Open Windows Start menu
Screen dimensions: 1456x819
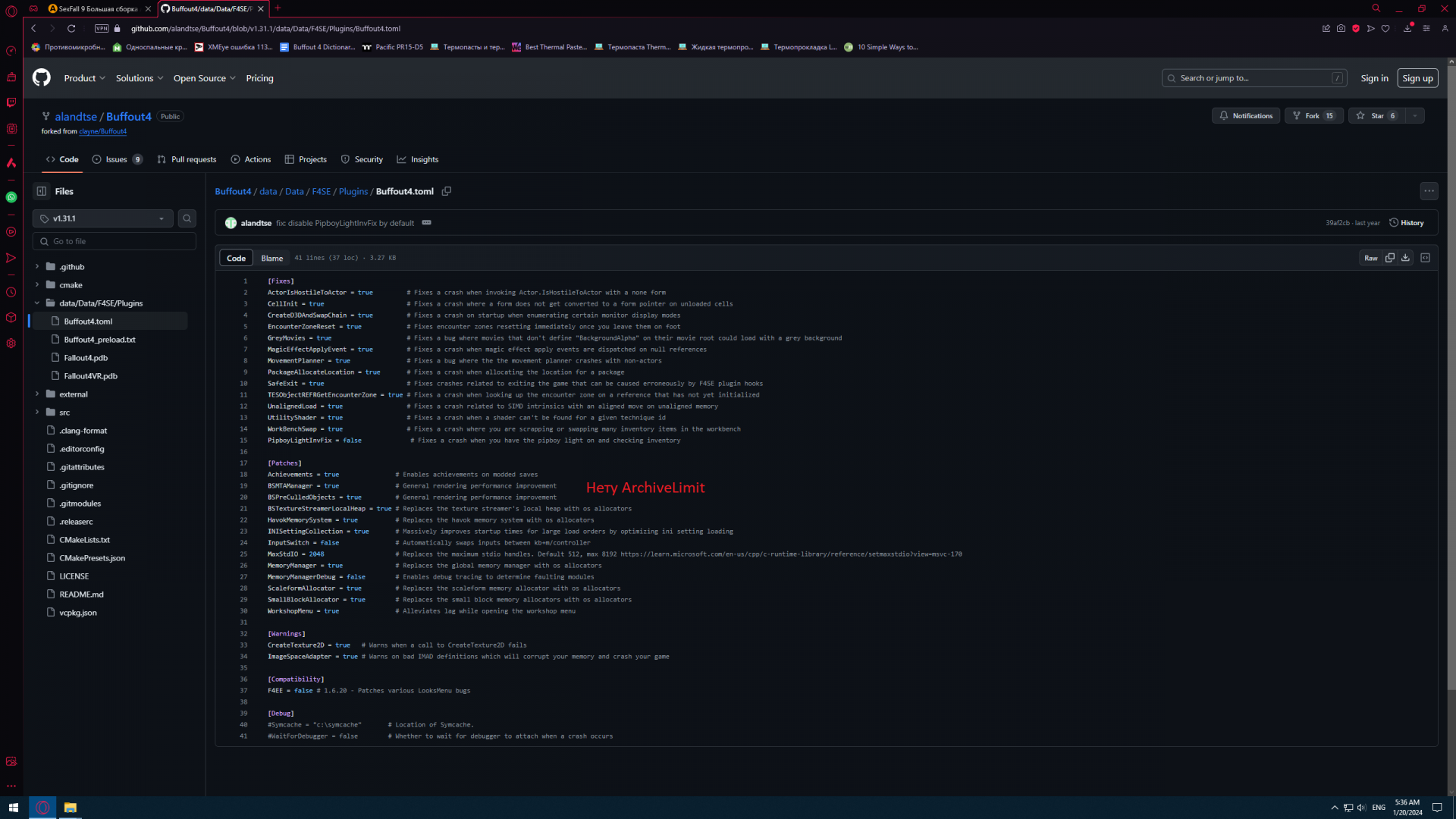[x=13, y=808]
